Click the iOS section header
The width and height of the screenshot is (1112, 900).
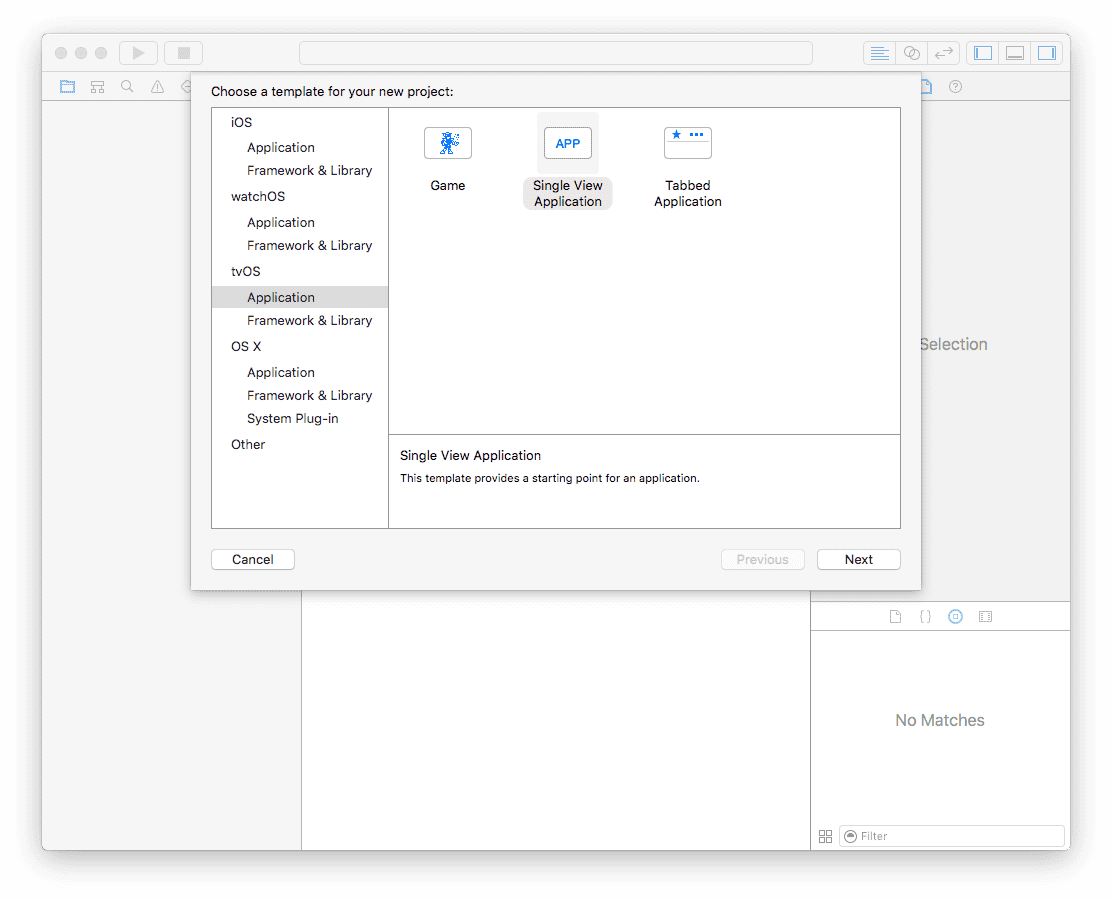click(241, 122)
